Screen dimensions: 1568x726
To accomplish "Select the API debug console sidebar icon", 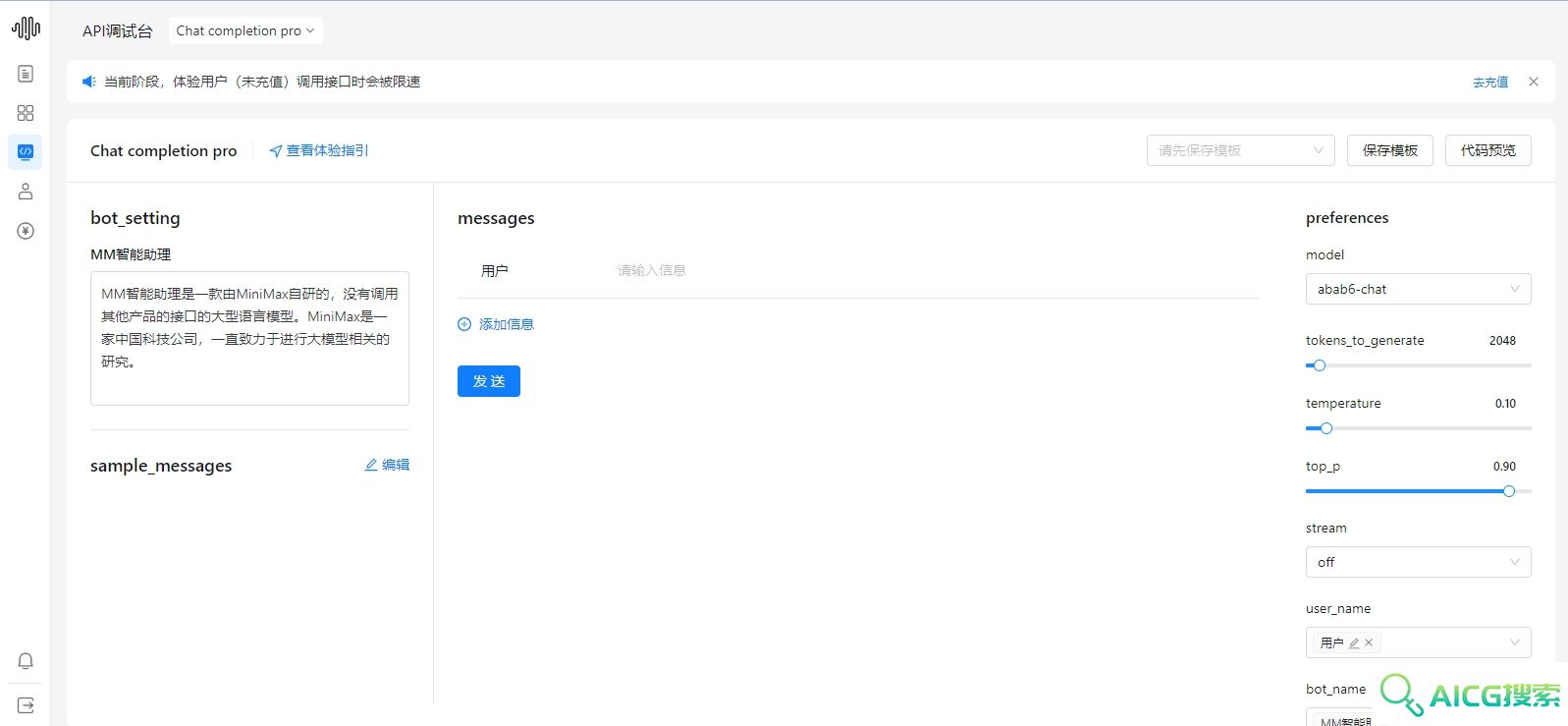I will (x=26, y=151).
